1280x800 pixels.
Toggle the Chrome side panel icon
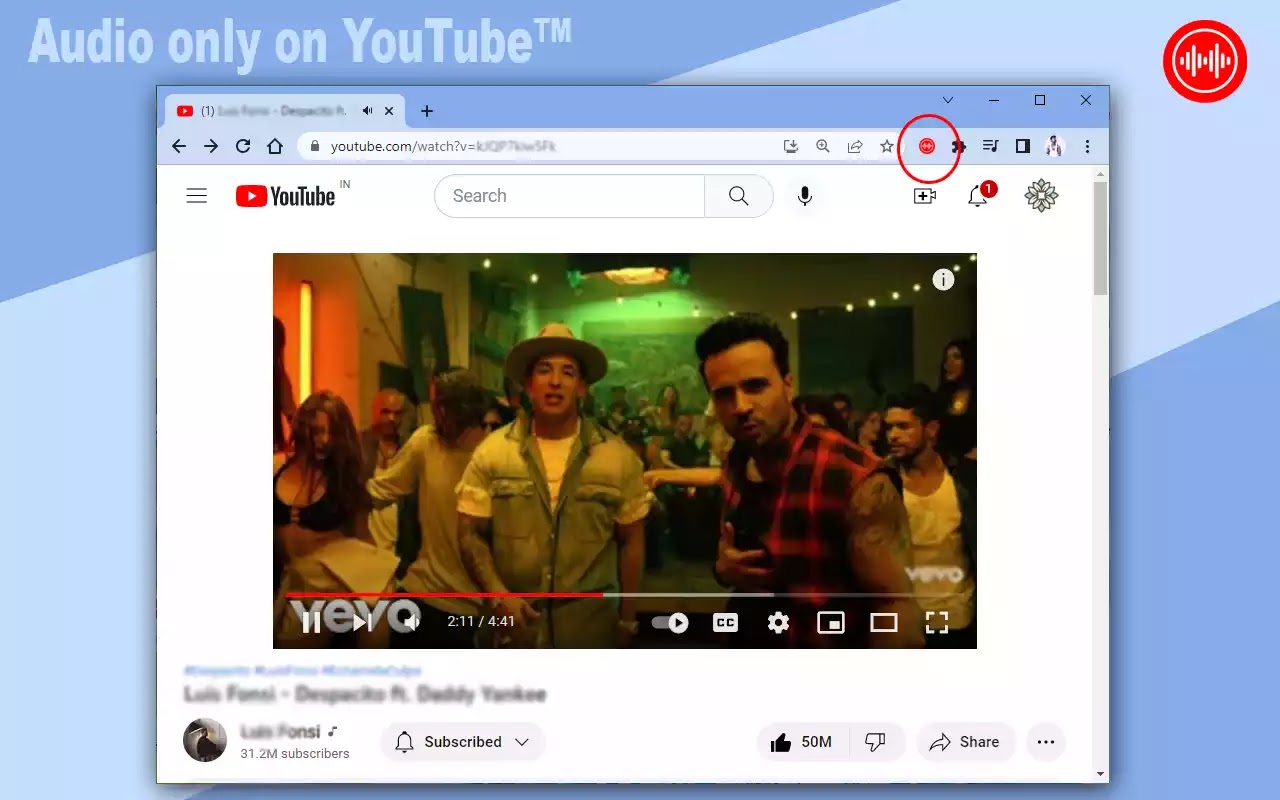pos(1022,146)
